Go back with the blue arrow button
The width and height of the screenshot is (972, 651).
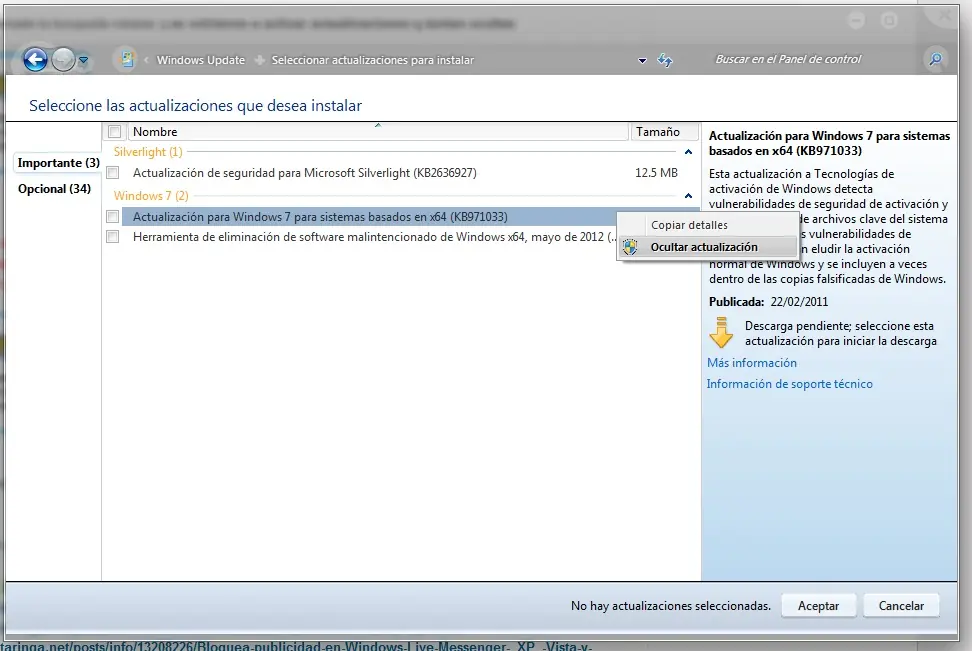click(x=35, y=60)
